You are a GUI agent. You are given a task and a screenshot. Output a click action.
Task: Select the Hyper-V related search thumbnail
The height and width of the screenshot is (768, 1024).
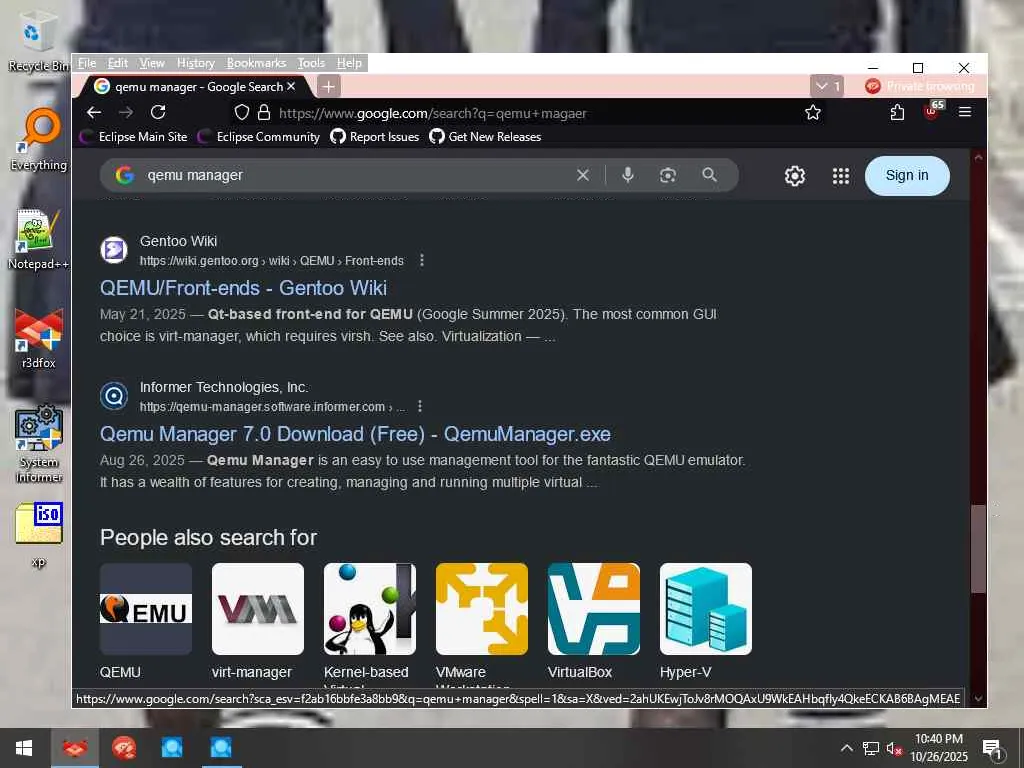coord(706,609)
